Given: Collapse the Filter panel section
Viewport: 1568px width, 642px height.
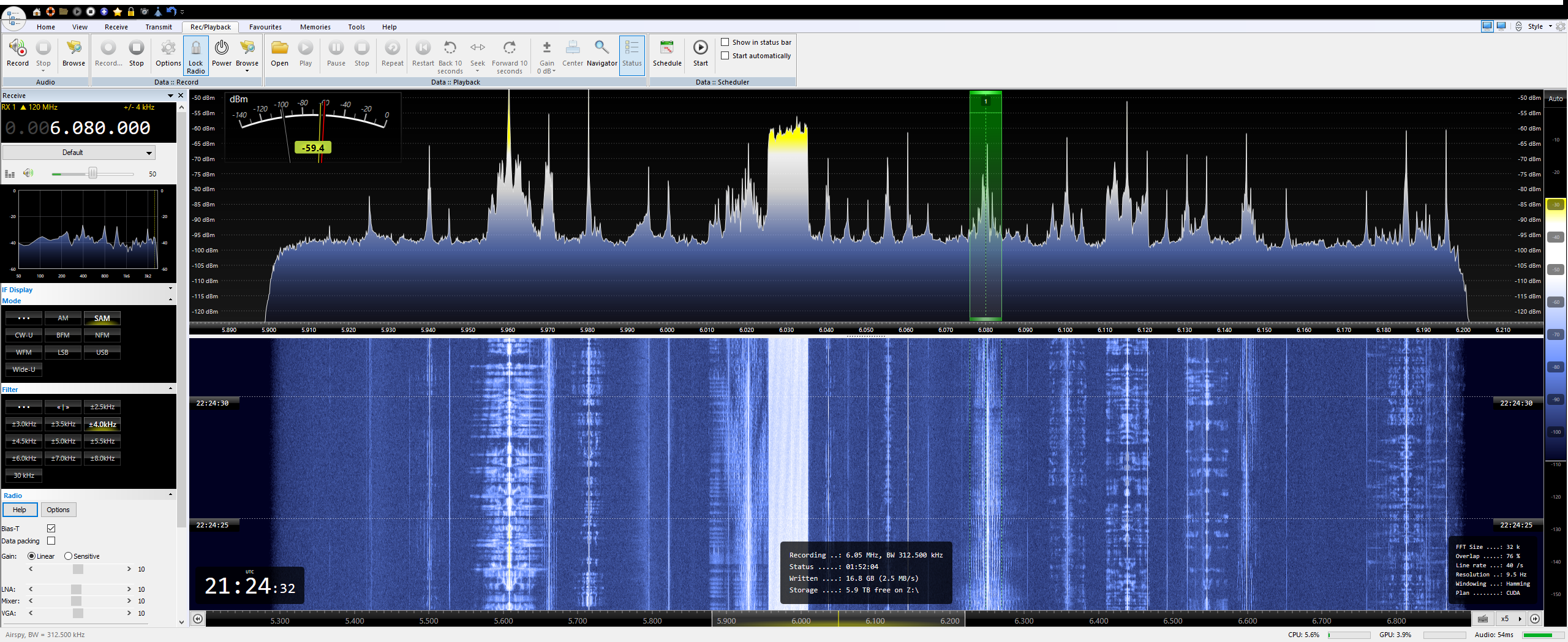Looking at the screenshot, I should (x=170, y=388).
